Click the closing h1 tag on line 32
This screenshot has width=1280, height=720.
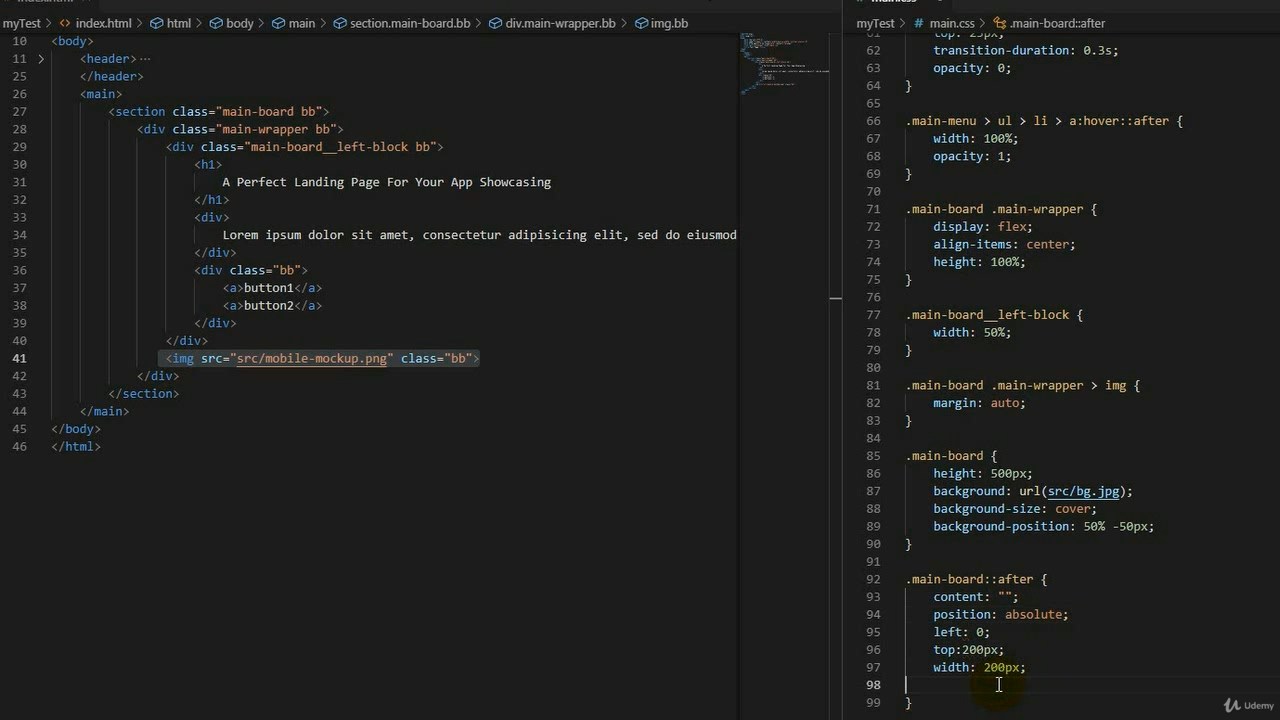[x=212, y=200]
